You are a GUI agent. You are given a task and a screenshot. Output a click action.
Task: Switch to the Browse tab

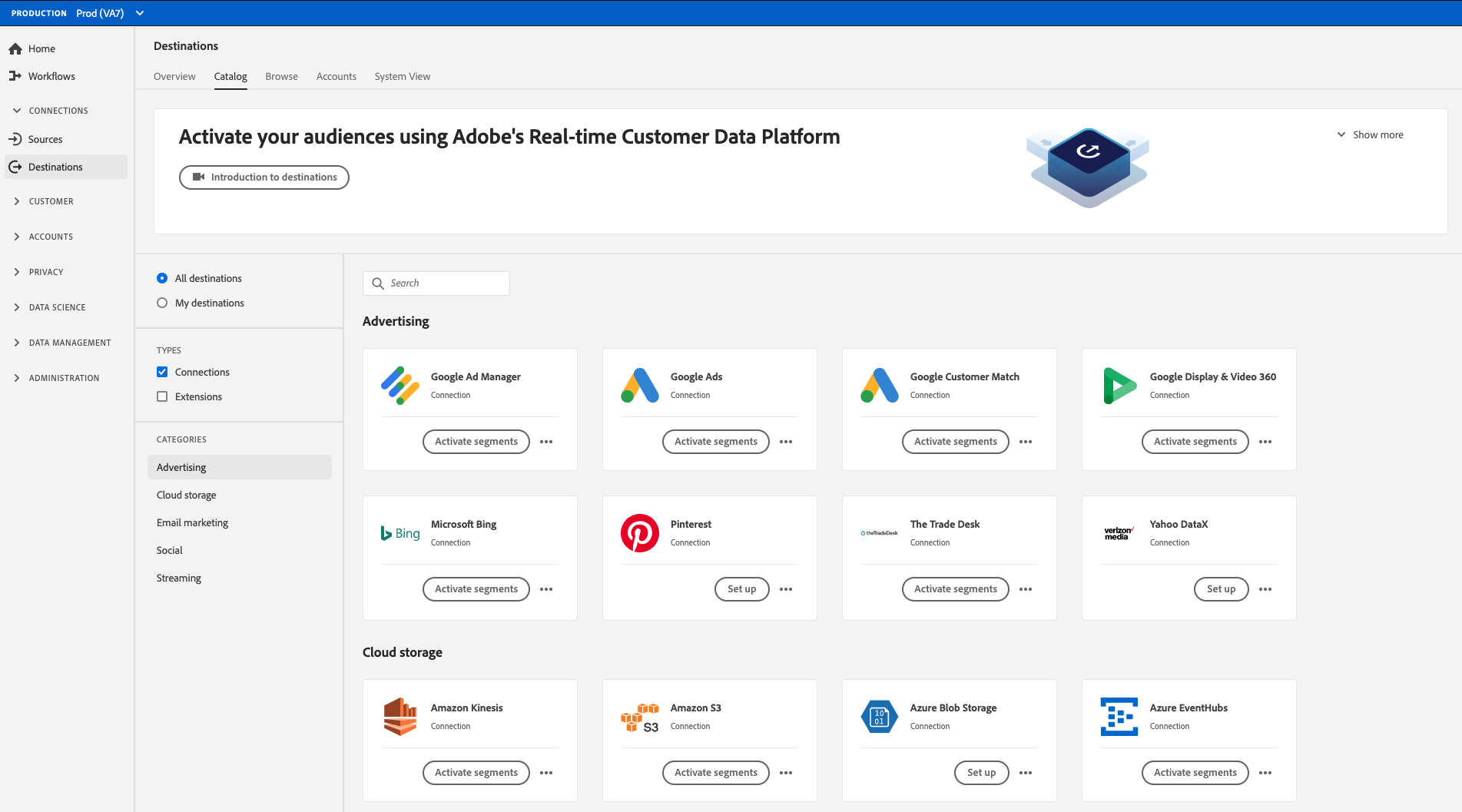point(282,76)
